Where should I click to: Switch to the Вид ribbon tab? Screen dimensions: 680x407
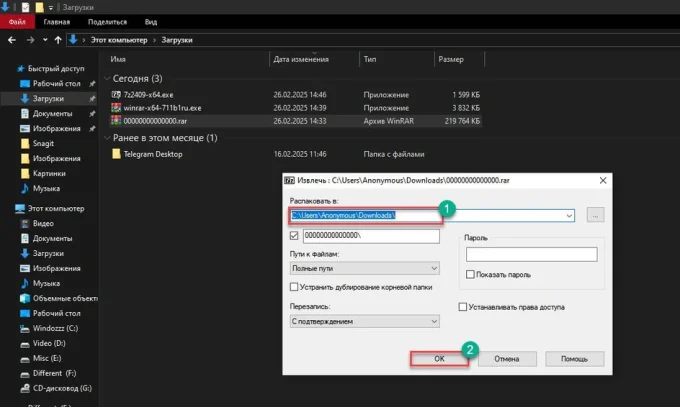click(151, 22)
